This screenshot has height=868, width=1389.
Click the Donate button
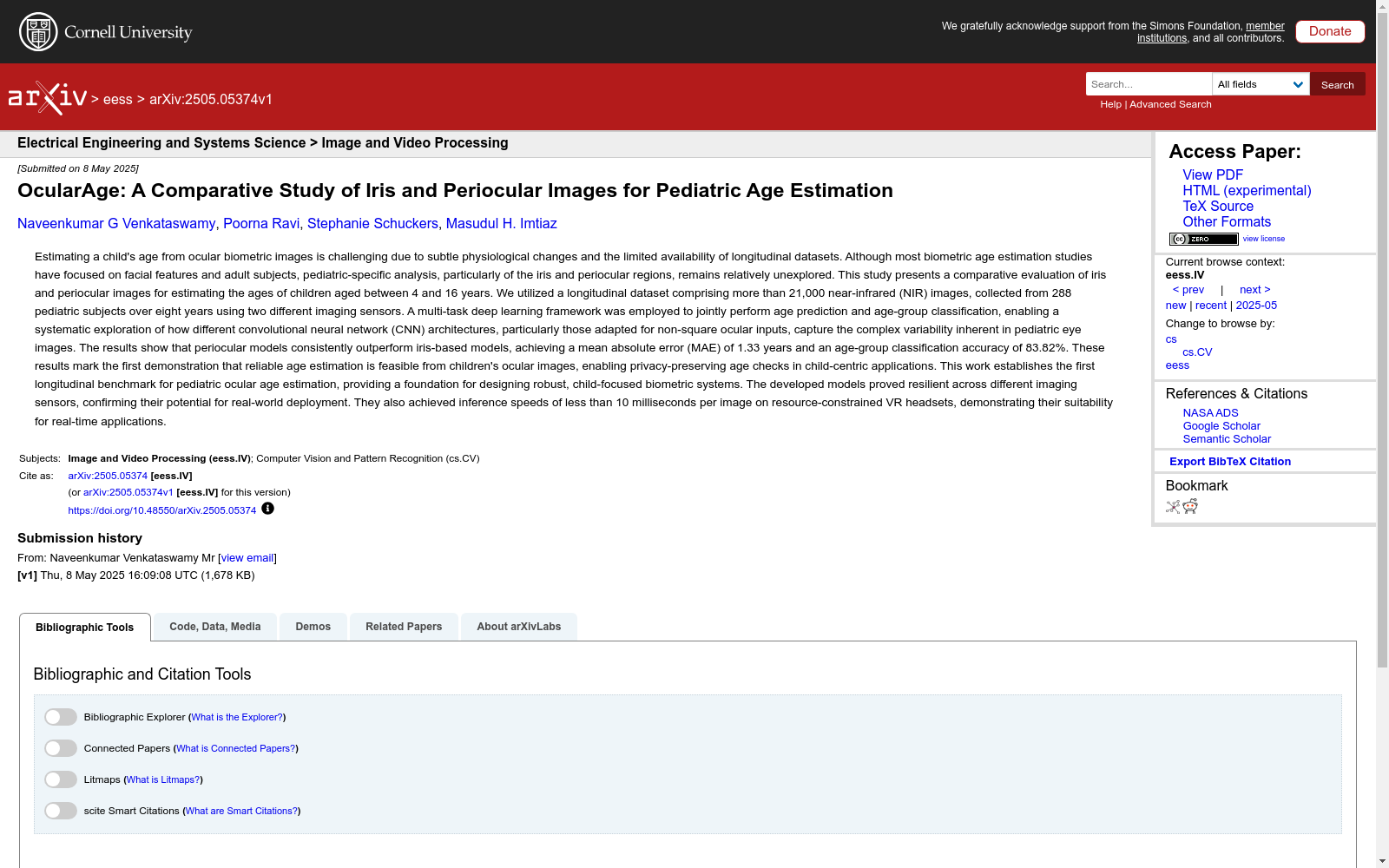(x=1330, y=31)
